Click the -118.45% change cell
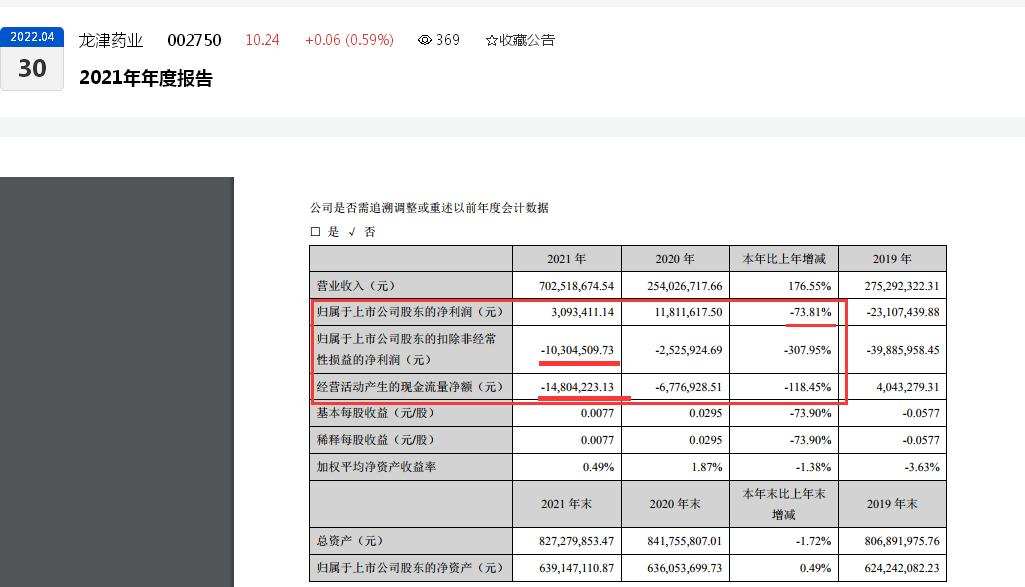 click(807, 387)
